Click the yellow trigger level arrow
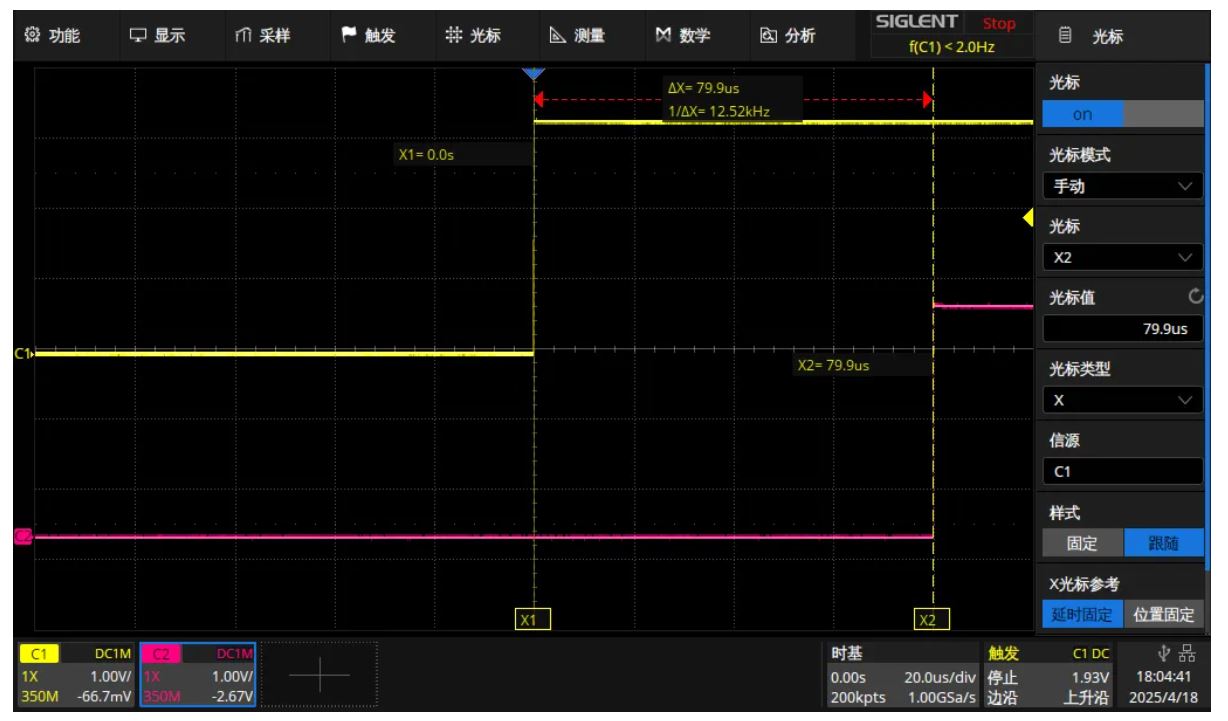Screen dimensions: 1228x721 tap(1028, 218)
